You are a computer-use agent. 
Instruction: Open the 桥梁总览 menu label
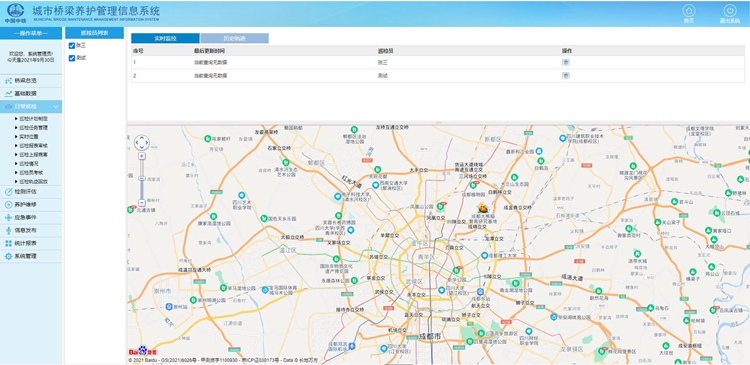(x=25, y=81)
